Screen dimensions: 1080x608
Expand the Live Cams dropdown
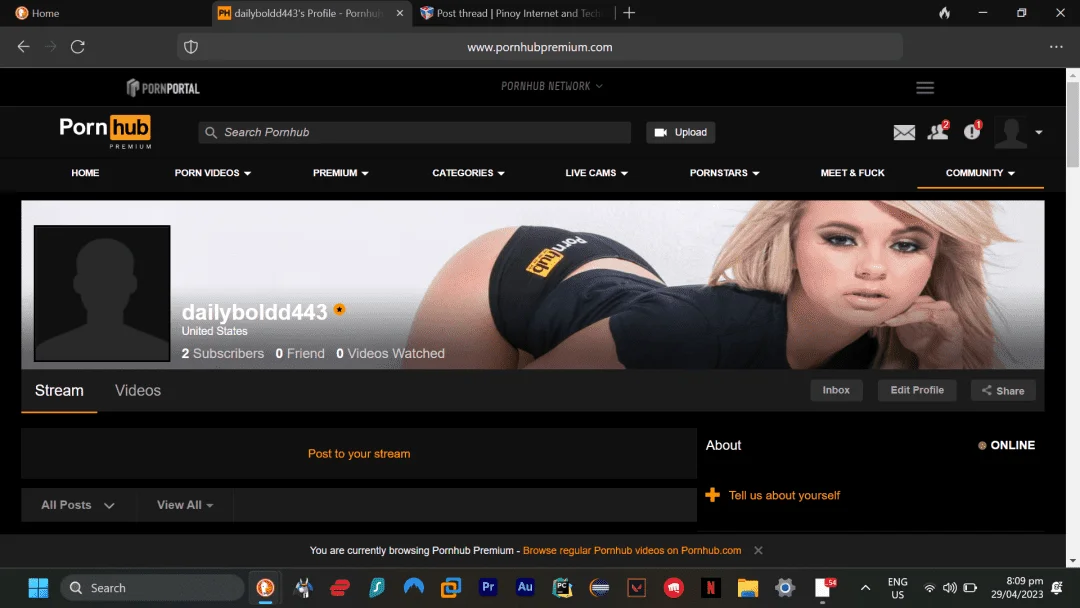click(596, 173)
